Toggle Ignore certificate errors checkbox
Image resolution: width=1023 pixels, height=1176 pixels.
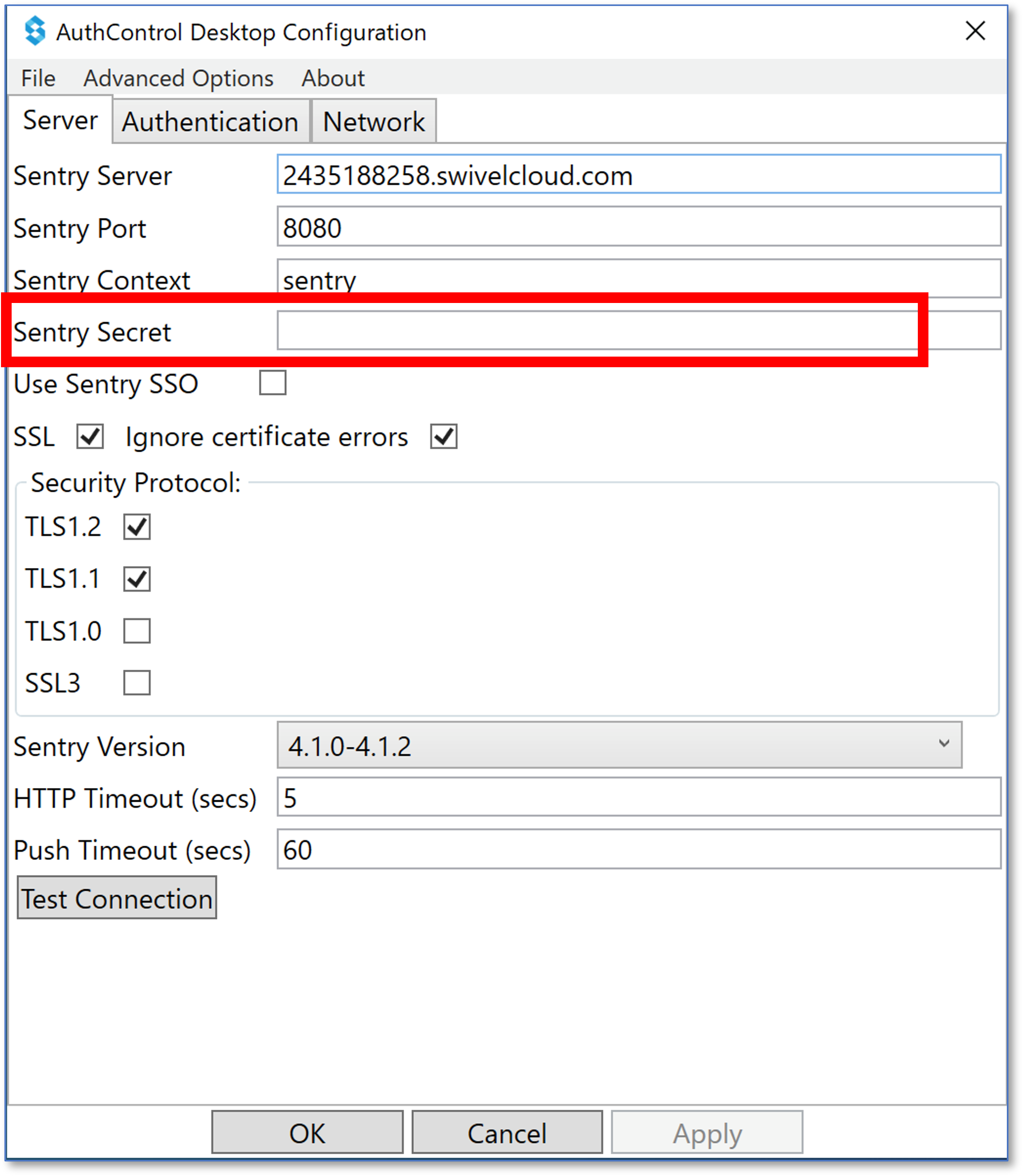(443, 437)
